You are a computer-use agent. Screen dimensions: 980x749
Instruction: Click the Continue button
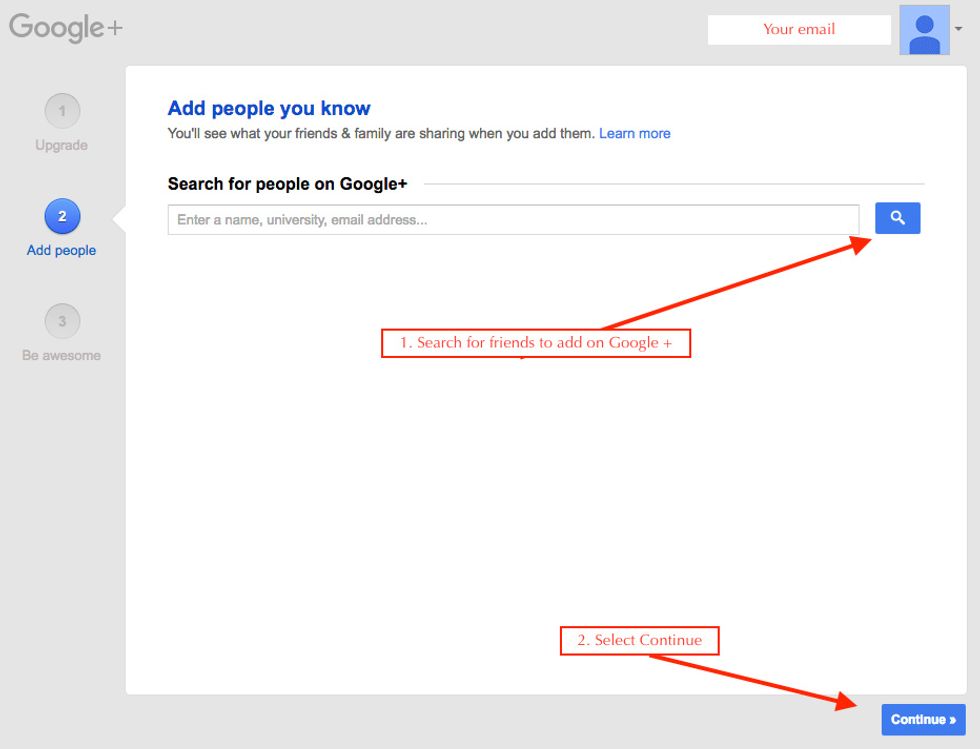tap(923, 720)
